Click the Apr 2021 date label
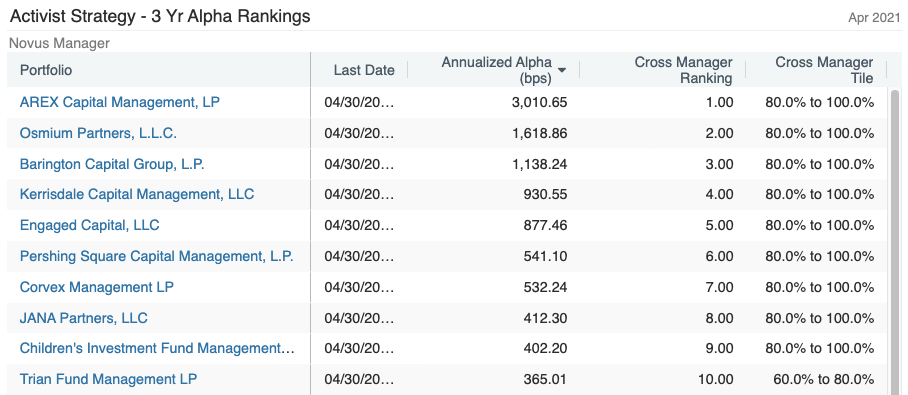908x395 pixels. 874,18
